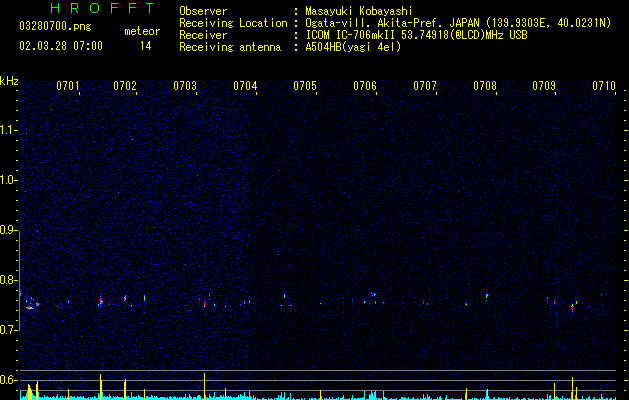Click the 0708 time marker
This screenshot has height=400, width=629.
click(485, 86)
